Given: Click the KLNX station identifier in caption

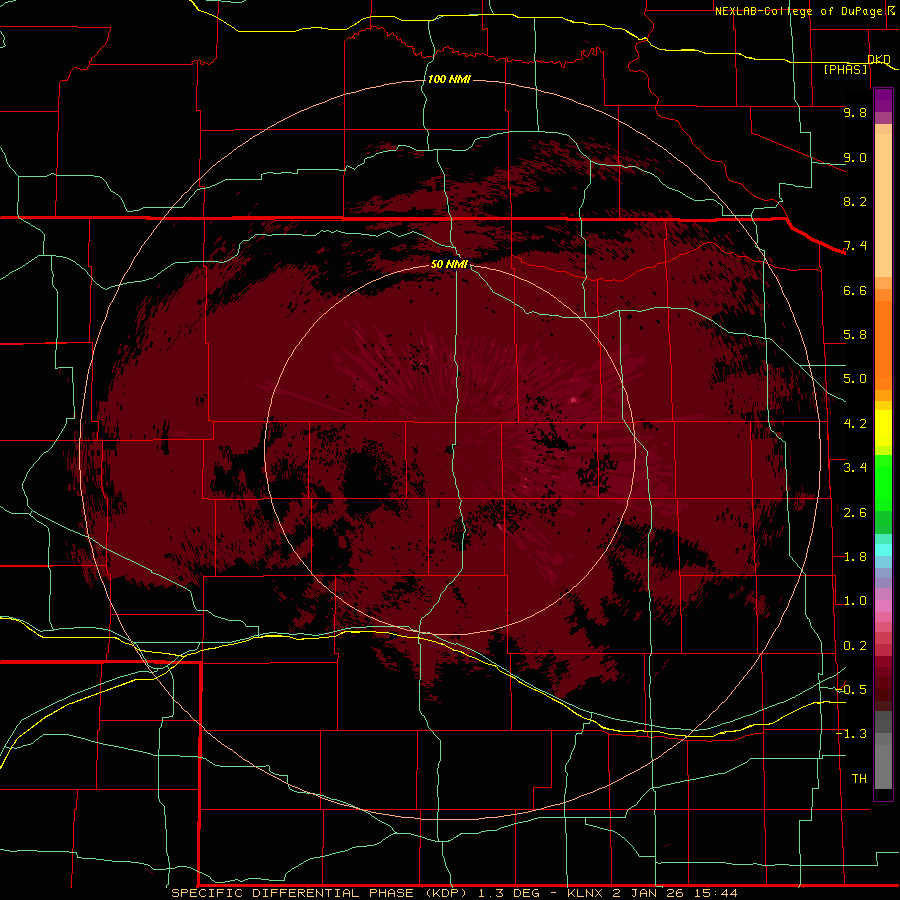Looking at the screenshot, I should 585,893.
